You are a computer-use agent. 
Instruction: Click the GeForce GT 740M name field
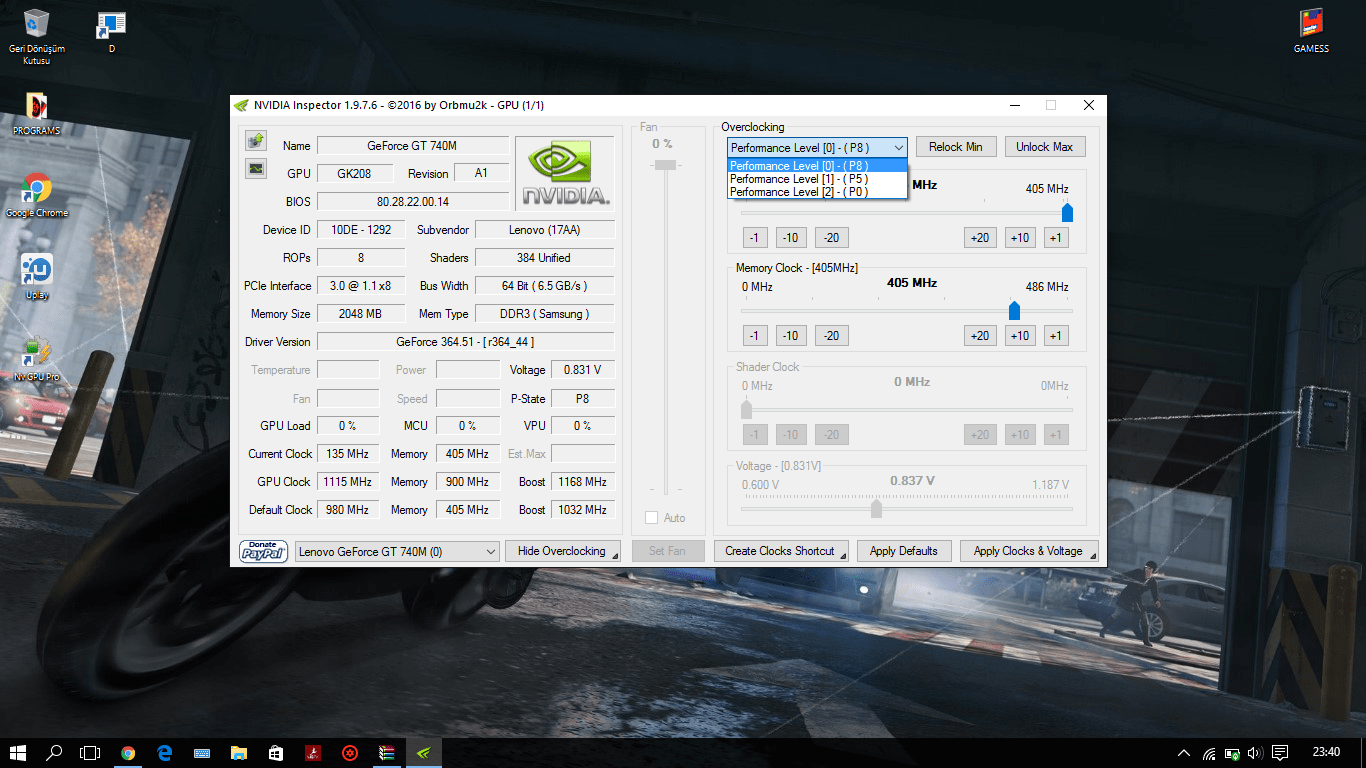click(412, 146)
